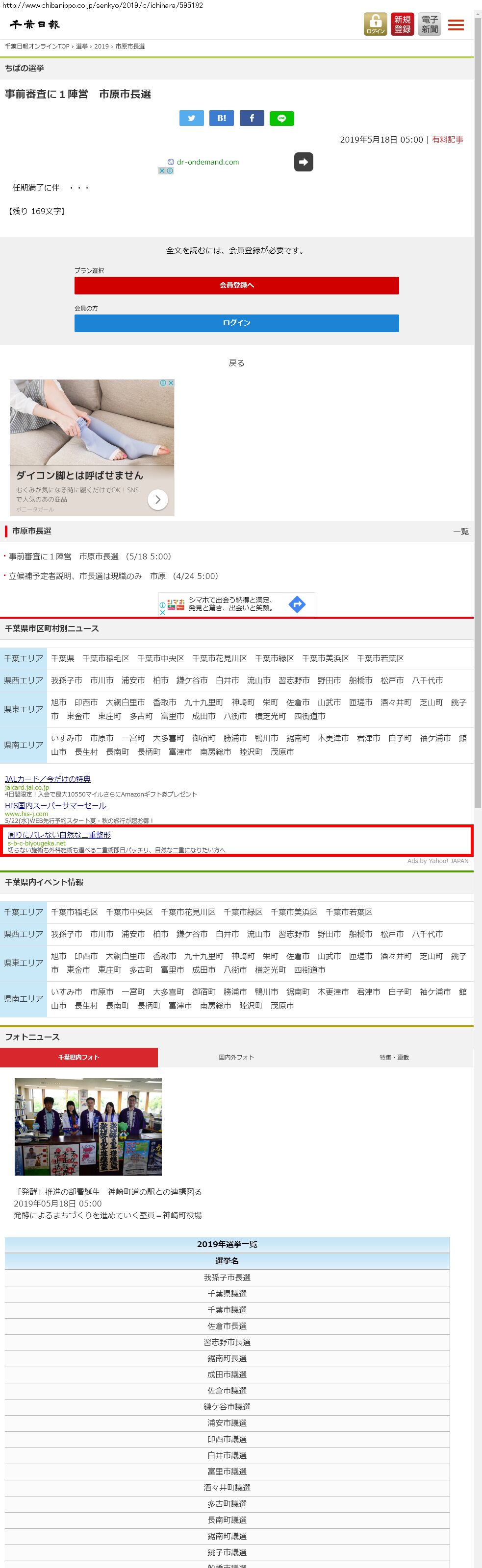Open the 我孫子市長選 election entry

228,1277
